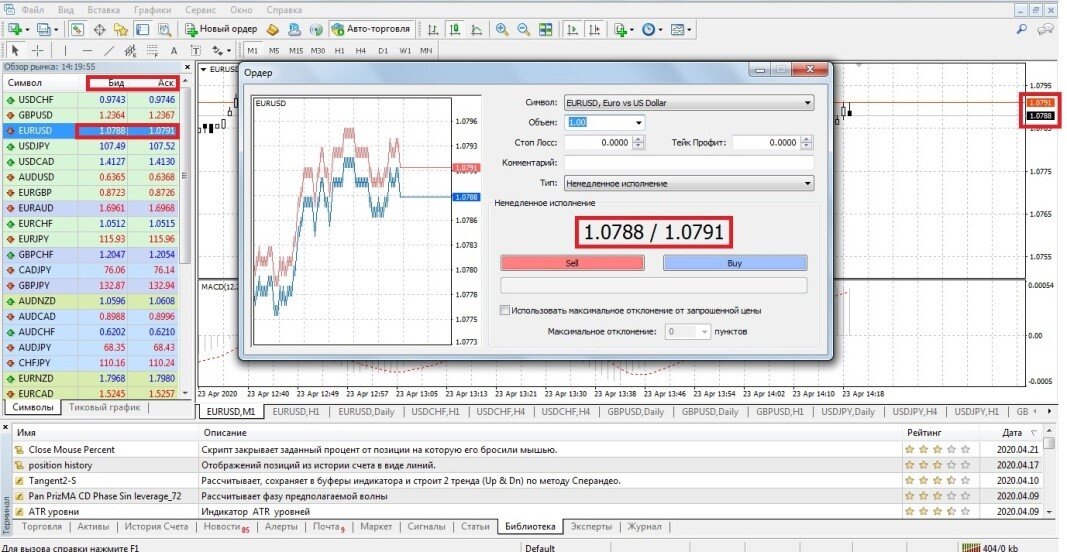Image resolution: width=1067 pixels, height=552 pixels.
Task: Open the EURUSD,H1 chart tab
Action: 296,411
